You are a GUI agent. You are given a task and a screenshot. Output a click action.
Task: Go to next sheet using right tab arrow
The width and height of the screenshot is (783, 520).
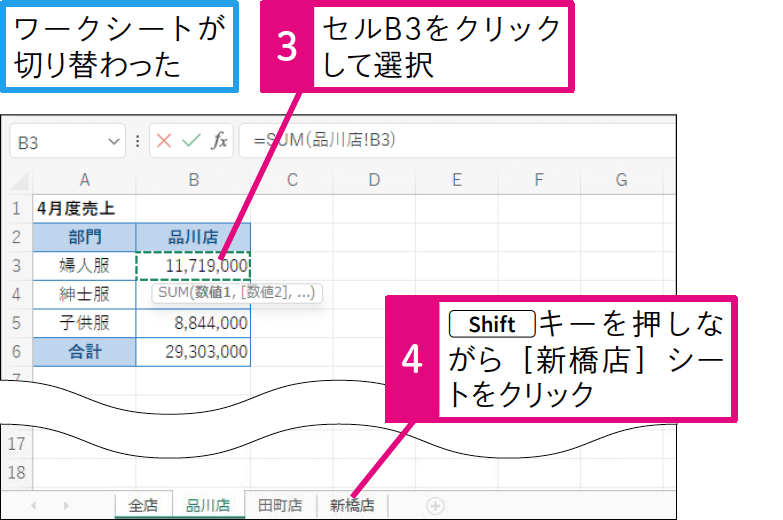(x=66, y=506)
